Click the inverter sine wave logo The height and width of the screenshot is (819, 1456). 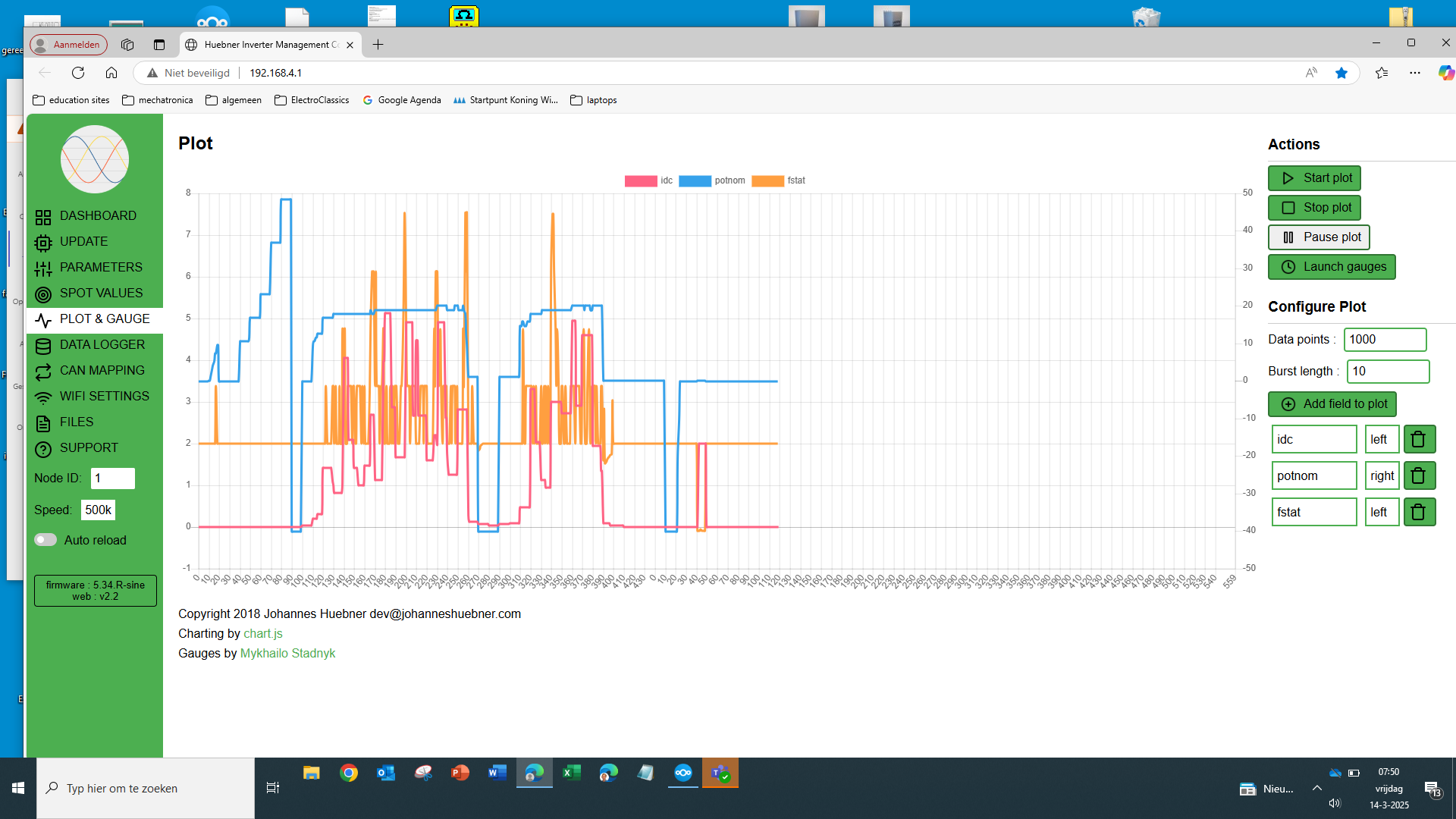pos(95,159)
